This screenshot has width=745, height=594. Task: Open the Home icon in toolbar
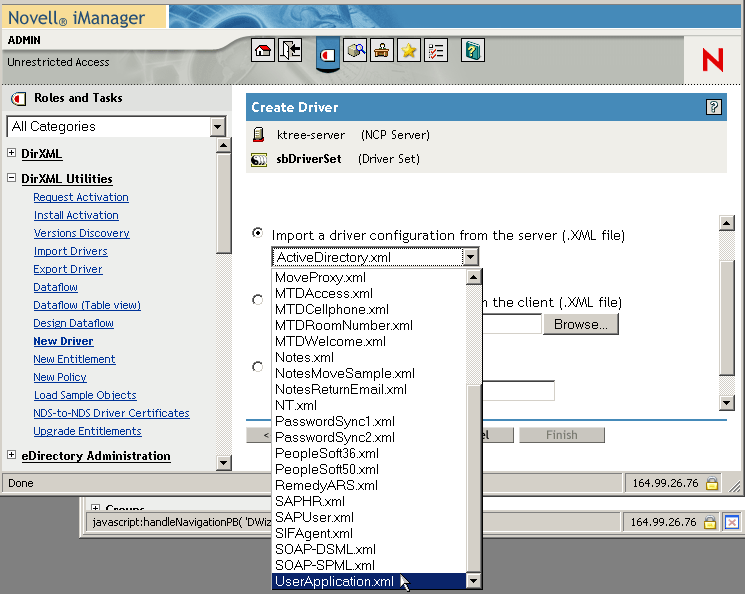(x=263, y=50)
